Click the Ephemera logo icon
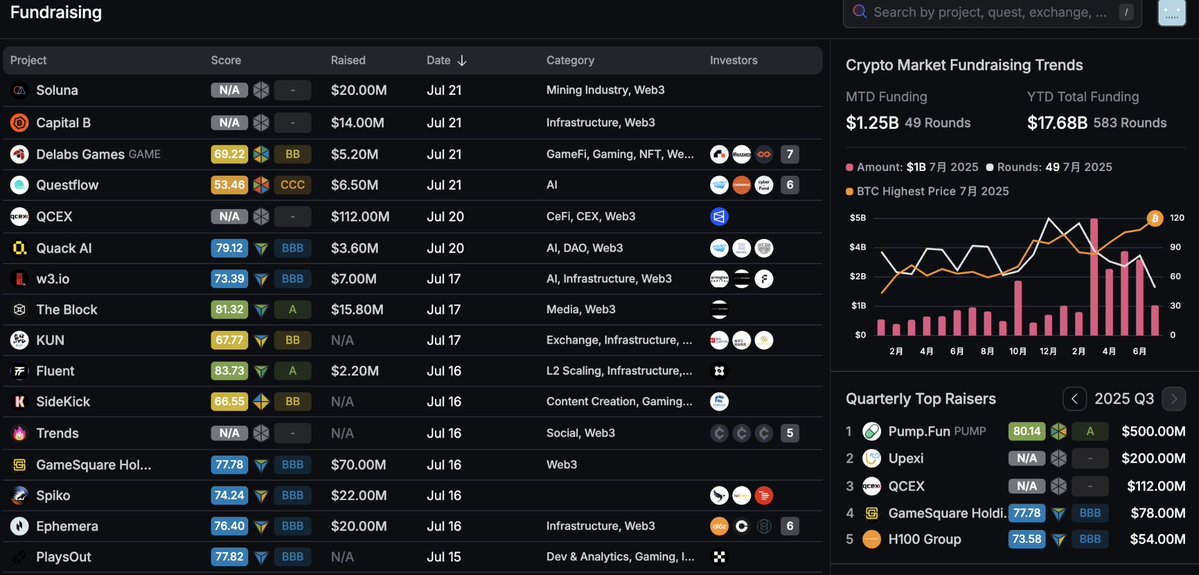The height and width of the screenshot is (575, 1199). click(x=19, y=526)
